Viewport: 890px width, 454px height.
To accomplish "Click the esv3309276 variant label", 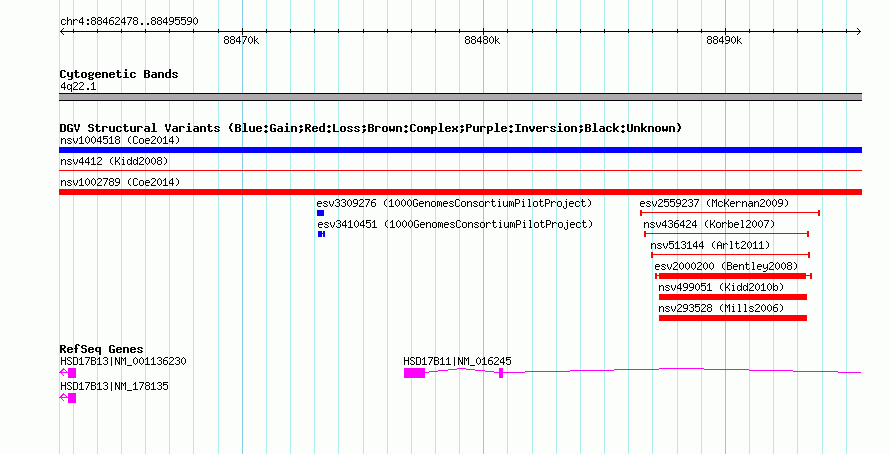I will pyautogui.click(x=454, y=203).
